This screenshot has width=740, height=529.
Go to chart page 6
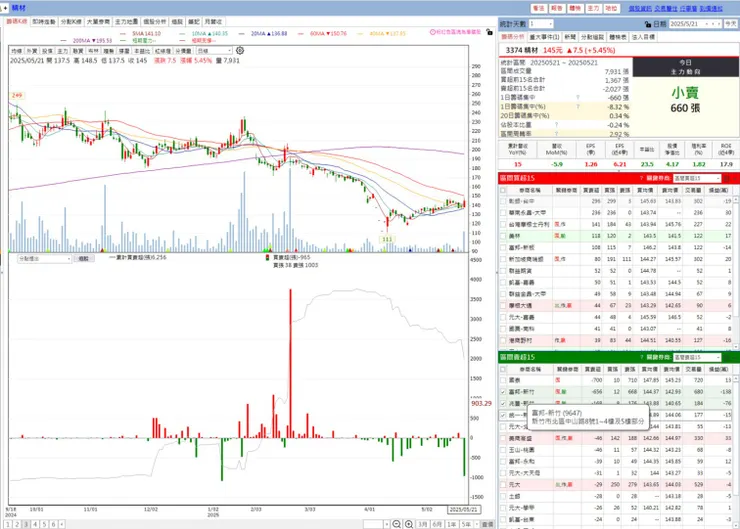tap(53, 524)
